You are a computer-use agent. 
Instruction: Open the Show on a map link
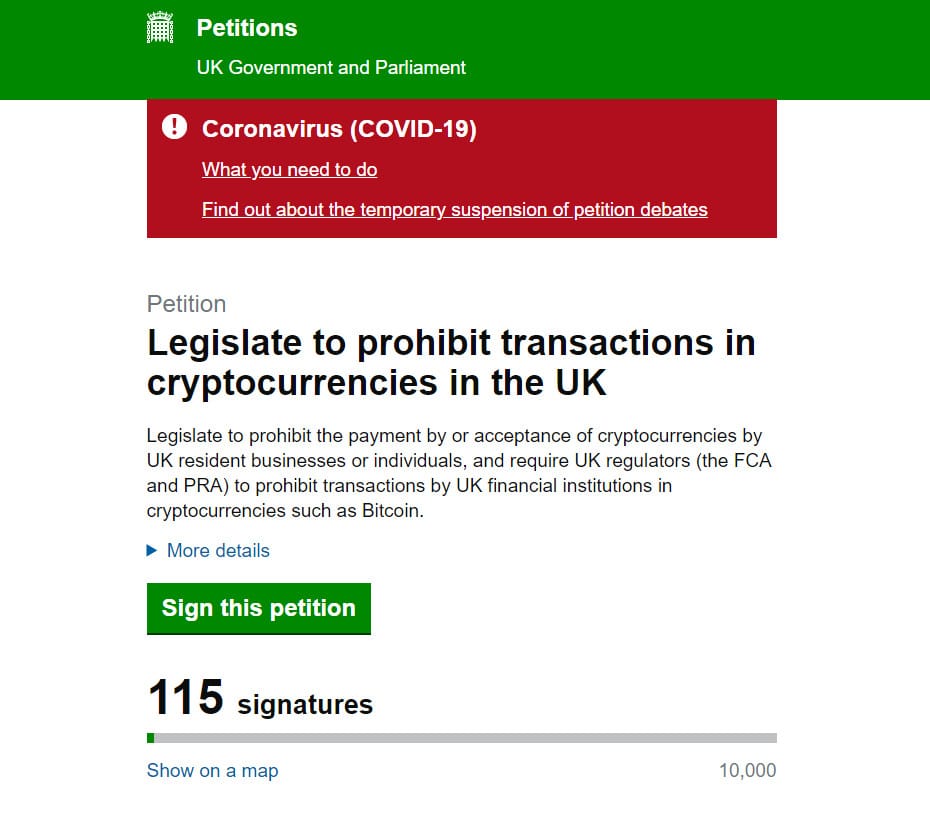click(x=212, y=771)
